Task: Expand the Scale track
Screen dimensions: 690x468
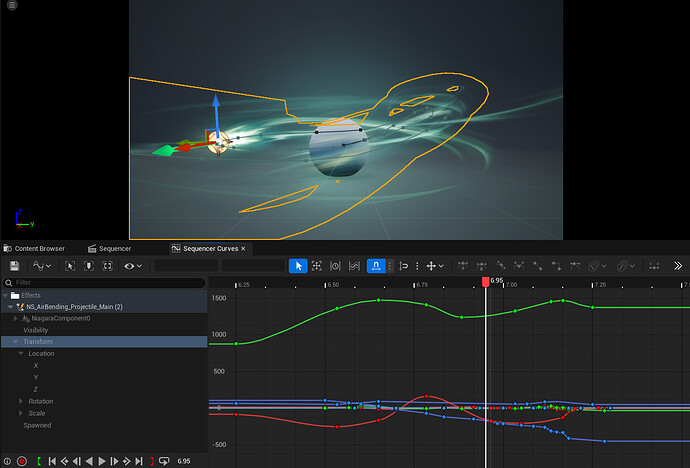Action: point(21,413)
